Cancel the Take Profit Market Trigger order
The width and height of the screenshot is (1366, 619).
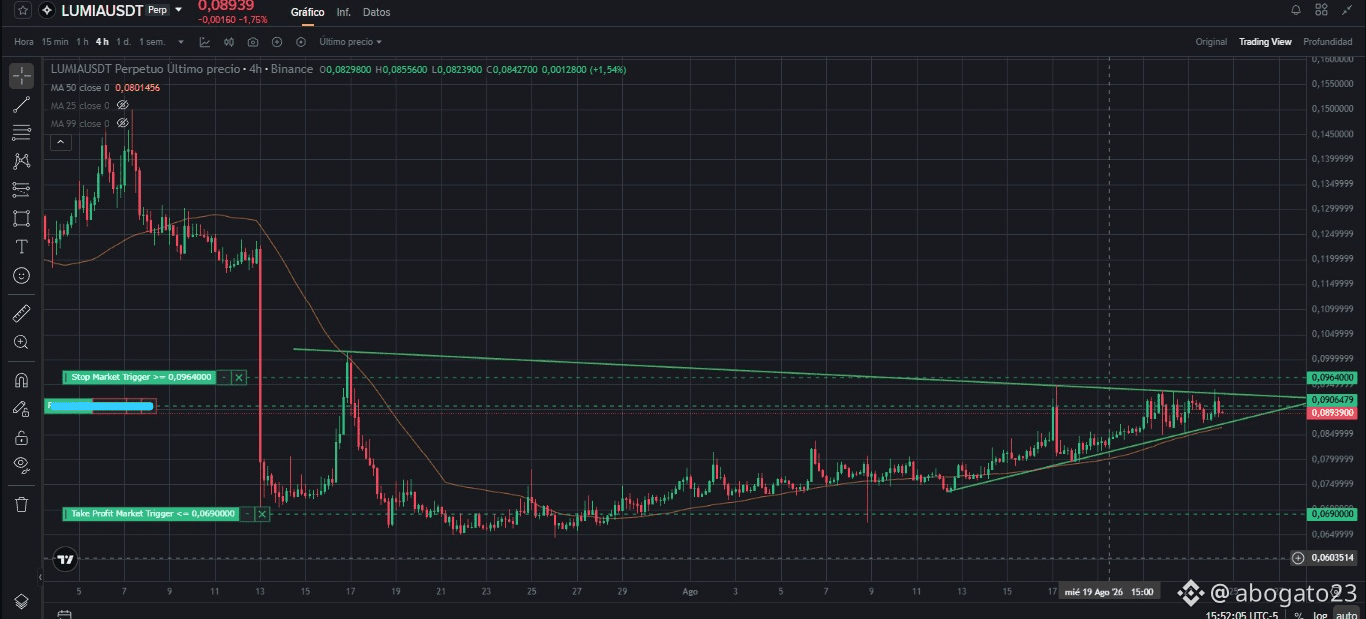pyautogui.click(x=262, y=514)
